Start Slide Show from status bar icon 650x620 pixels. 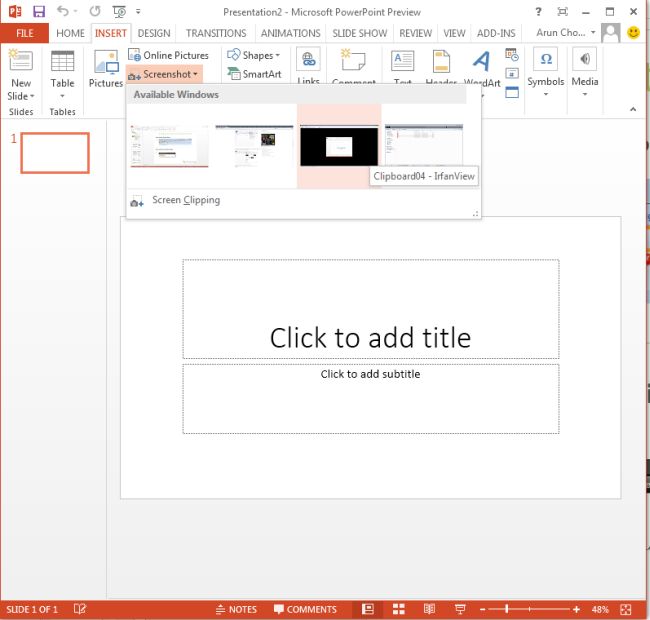pyautogui.click(x=460, y=609)
